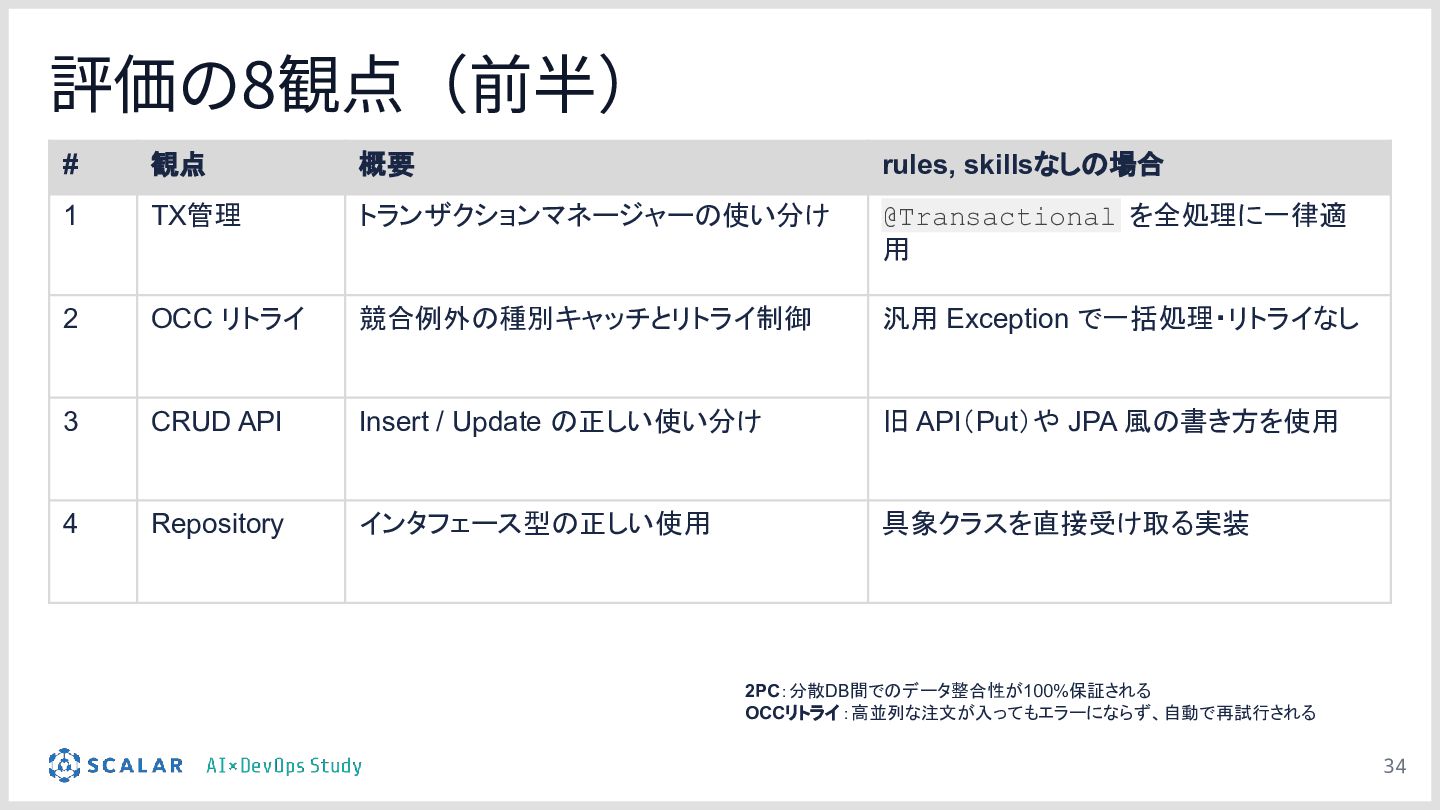Viewport: 1440px width, 810px height.
Task: Select the CRUD API cell
Action: 216,422
